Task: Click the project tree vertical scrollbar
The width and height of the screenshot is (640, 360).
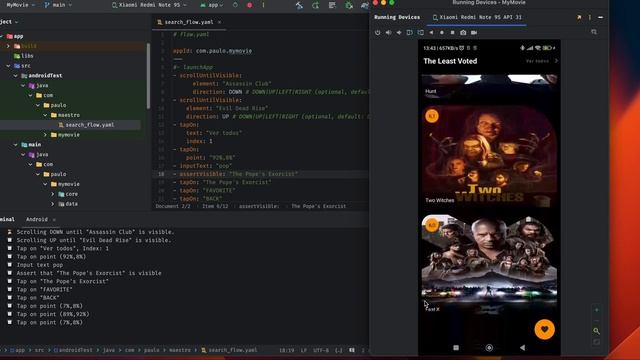Action: (x=148, y=76)
